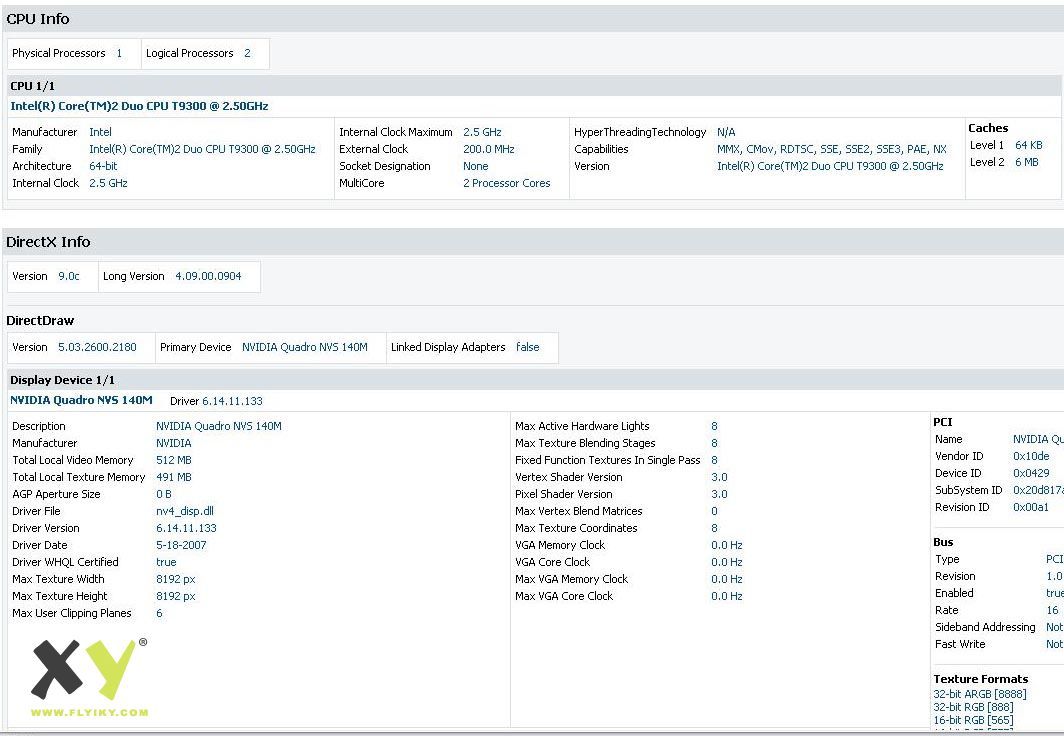Click the "DirectDraw" subheading
Screen dimensions: 1064x736
pyautogui.click(x=40, y=321)
